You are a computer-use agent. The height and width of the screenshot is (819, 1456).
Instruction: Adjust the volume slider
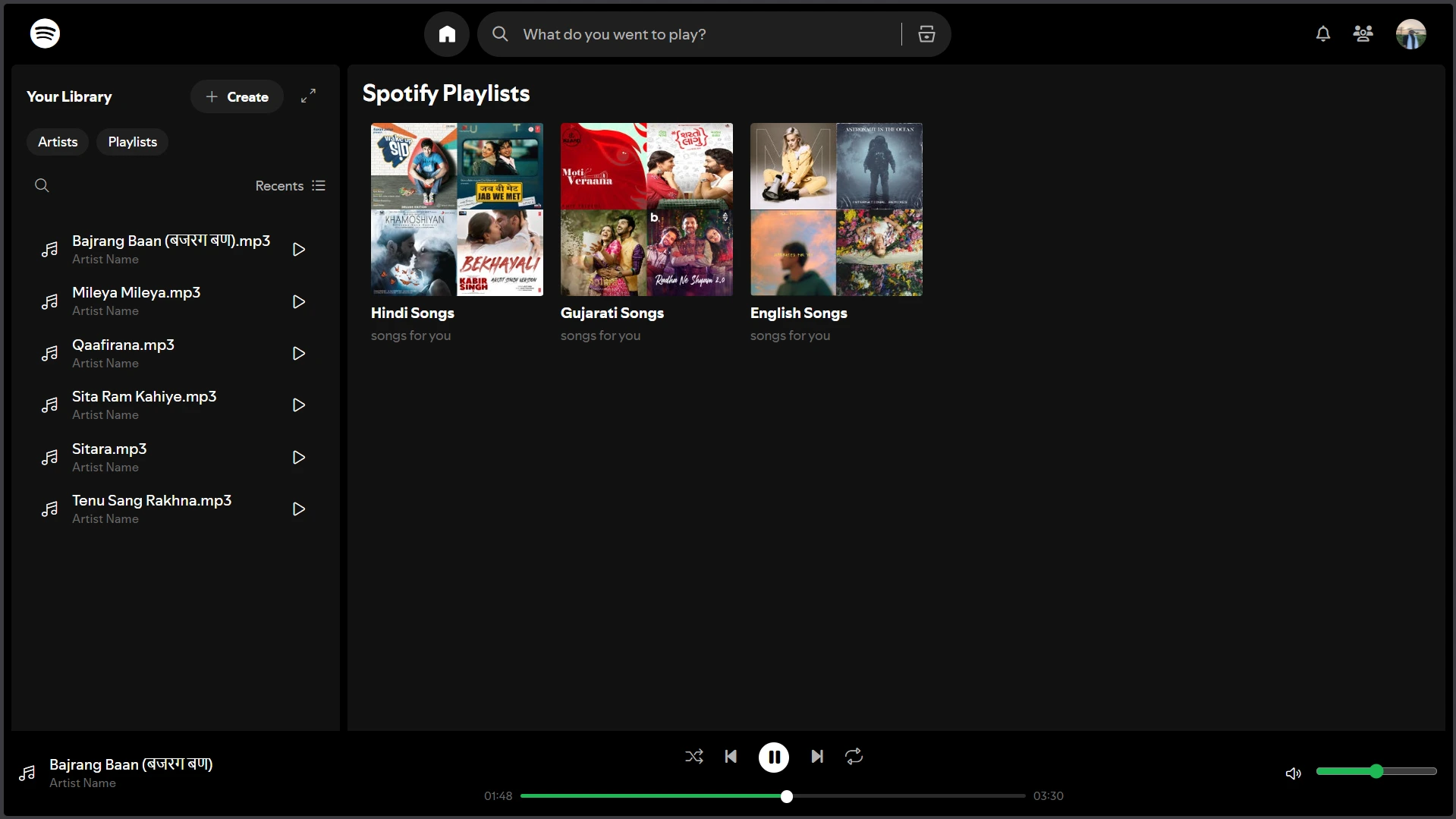click(1376, 771)
